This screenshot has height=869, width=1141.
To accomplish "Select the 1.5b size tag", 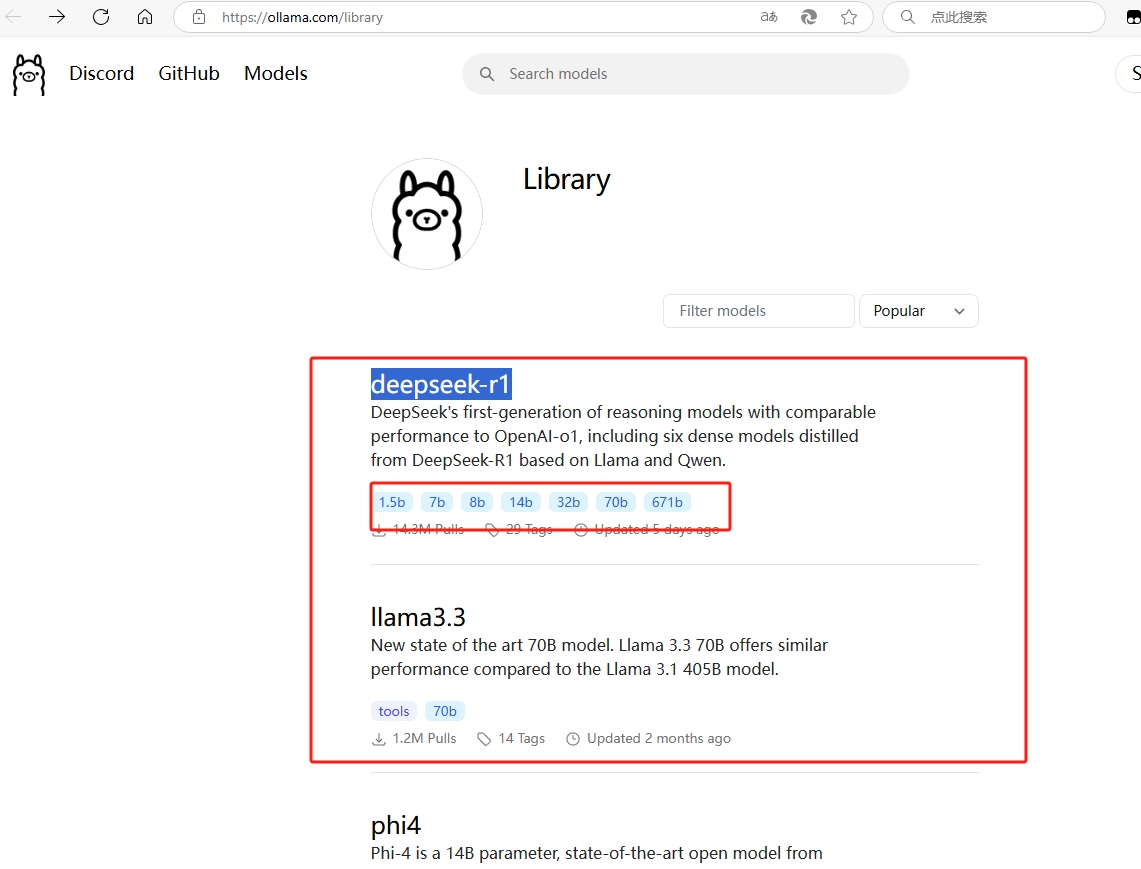I will coord(392,502).
